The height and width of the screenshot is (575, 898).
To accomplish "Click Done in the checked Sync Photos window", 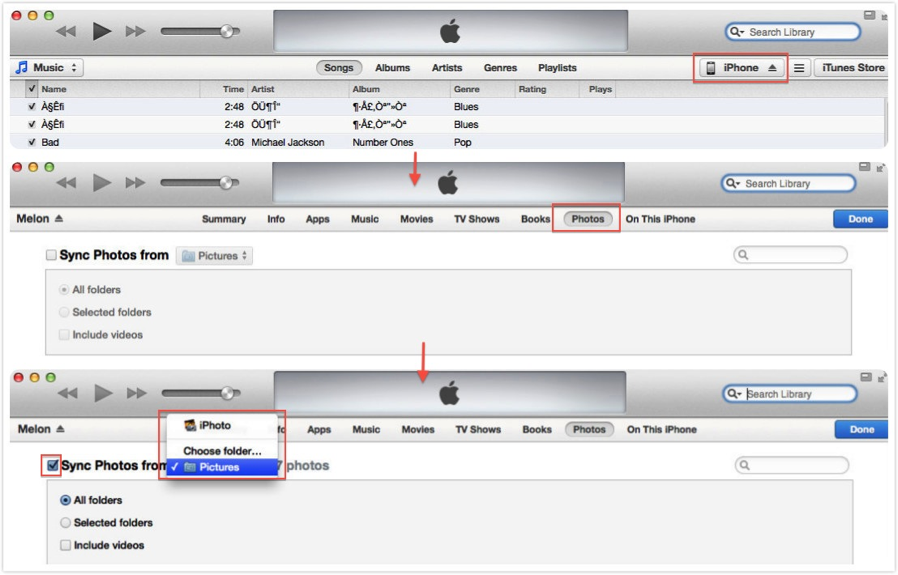I will pyautogui.click(x=861, y=430).
